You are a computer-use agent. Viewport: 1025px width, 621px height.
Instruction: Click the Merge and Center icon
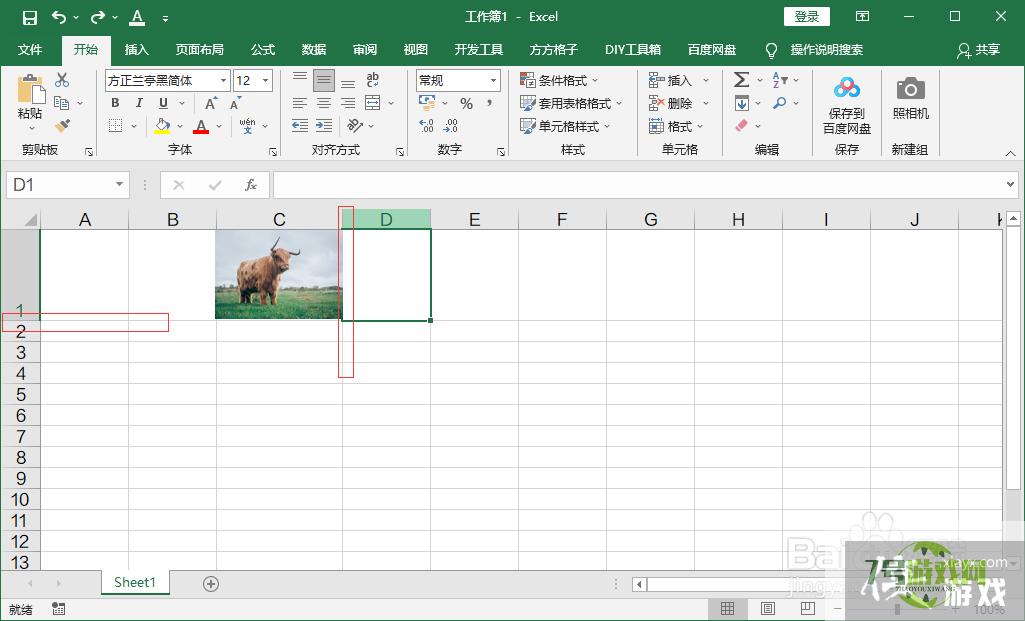373,103
